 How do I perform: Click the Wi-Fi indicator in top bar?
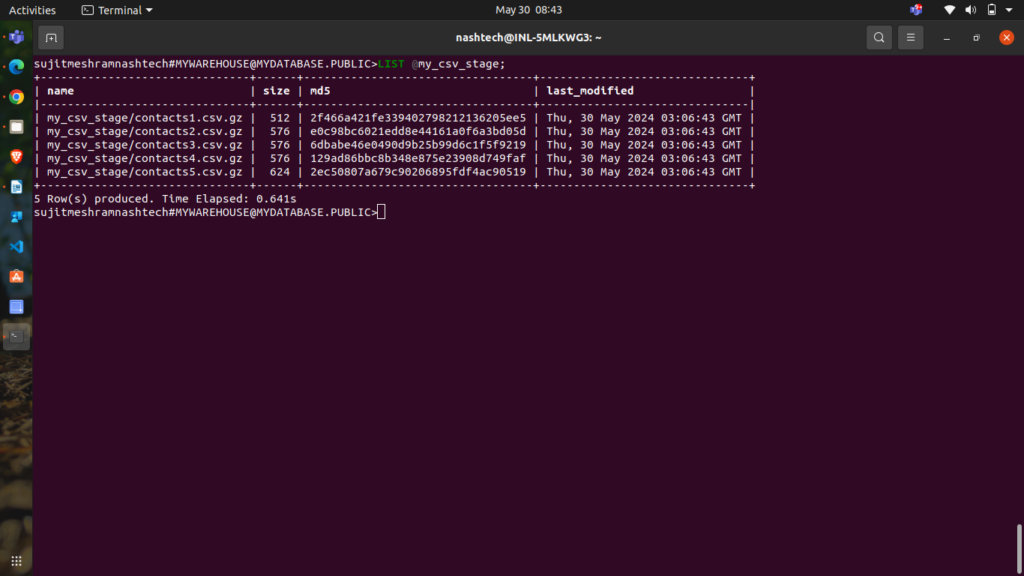click(x=949, y=10)
